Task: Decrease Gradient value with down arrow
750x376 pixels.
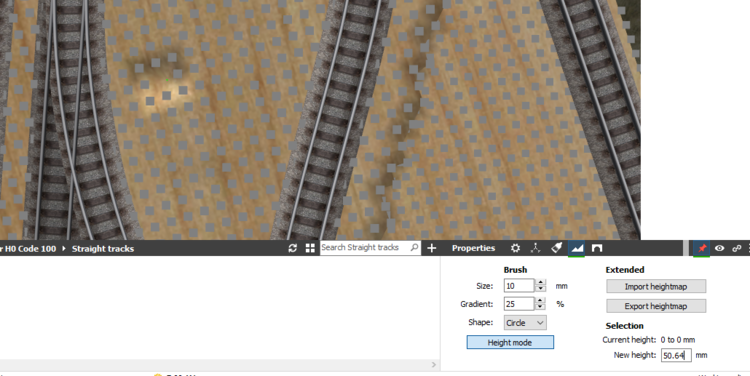Action: click(x=540, y=307)
